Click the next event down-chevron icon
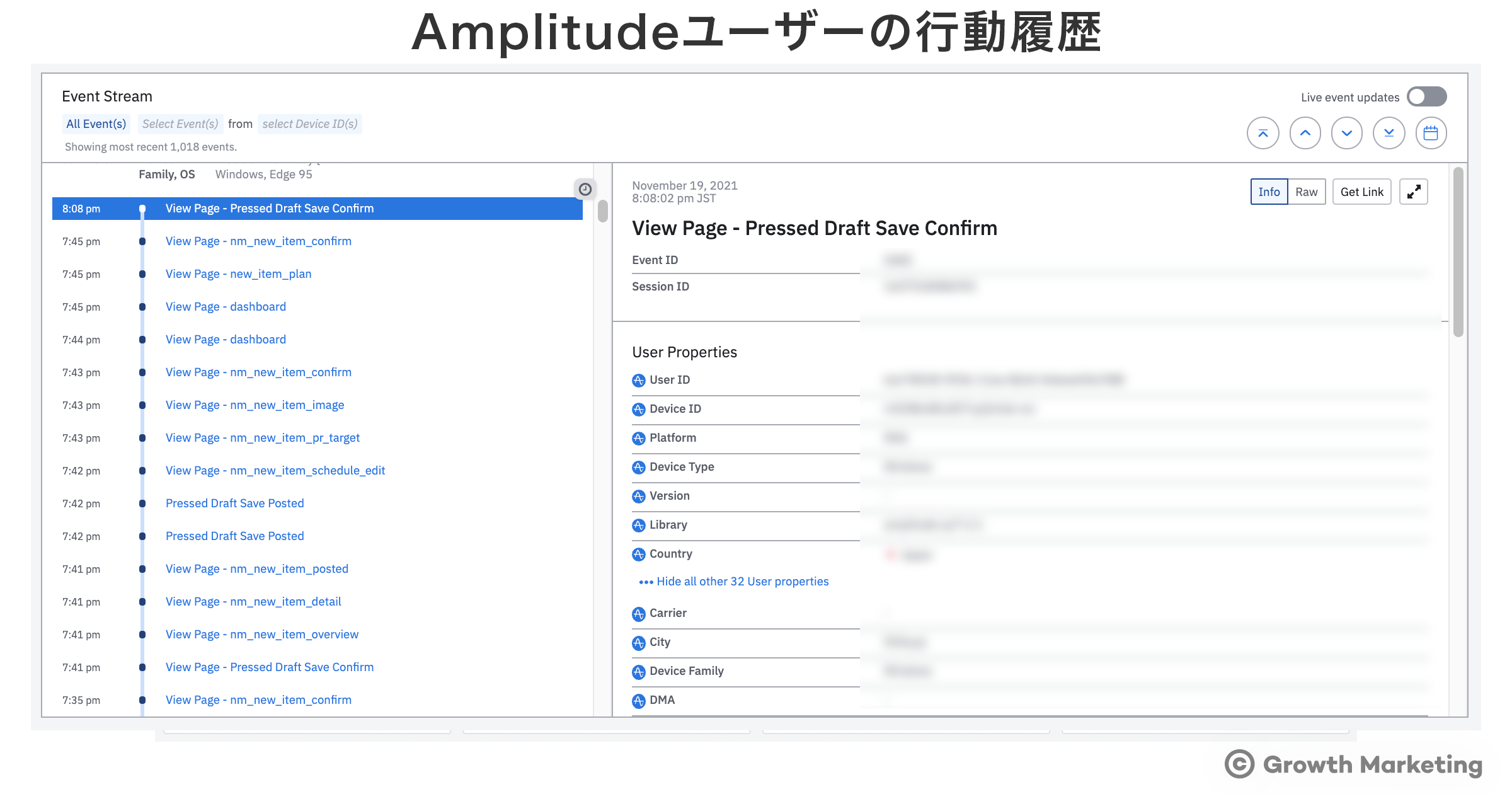The image size is (1512, 794). pyautogui.click(x=1346, y=133)
